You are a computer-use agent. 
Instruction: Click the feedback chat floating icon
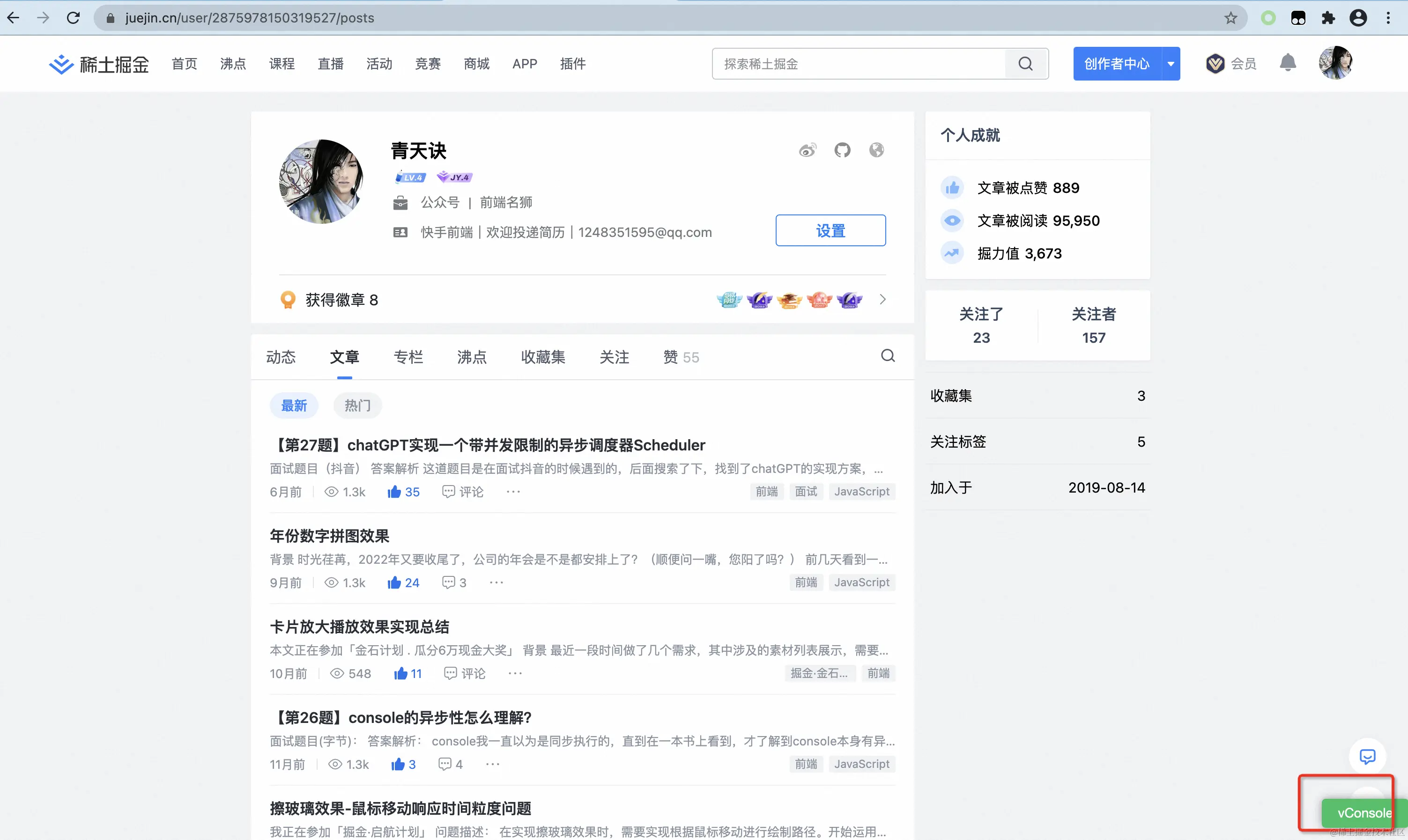click(x=1367, y=756)
